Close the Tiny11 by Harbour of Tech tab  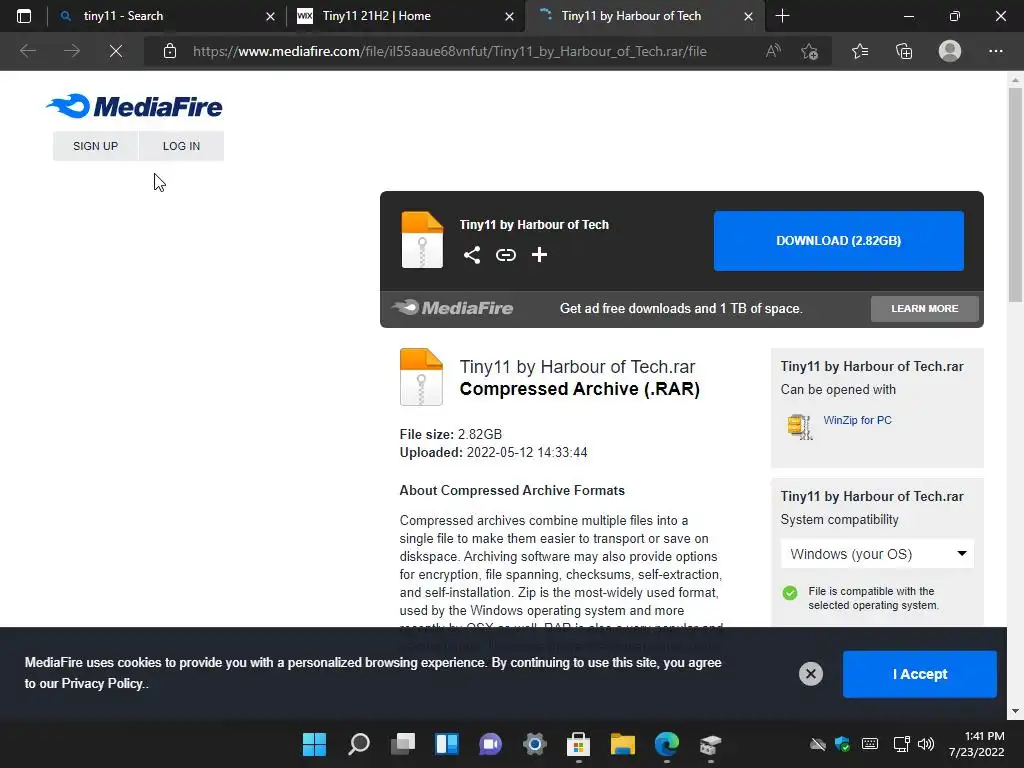(x=748, y=16)
